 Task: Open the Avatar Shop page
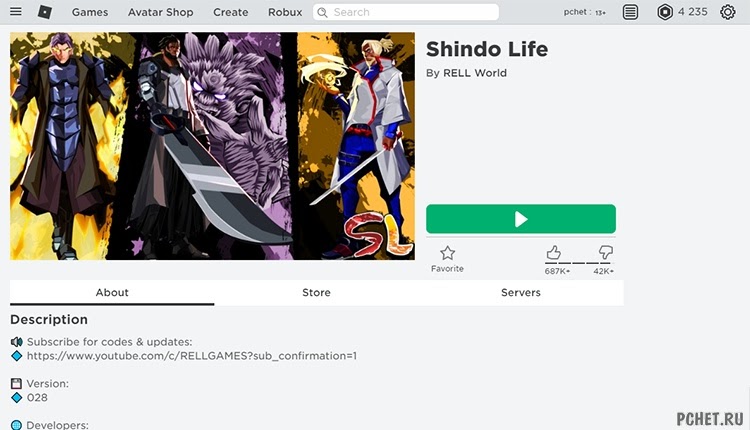click(x=160, y=12)
